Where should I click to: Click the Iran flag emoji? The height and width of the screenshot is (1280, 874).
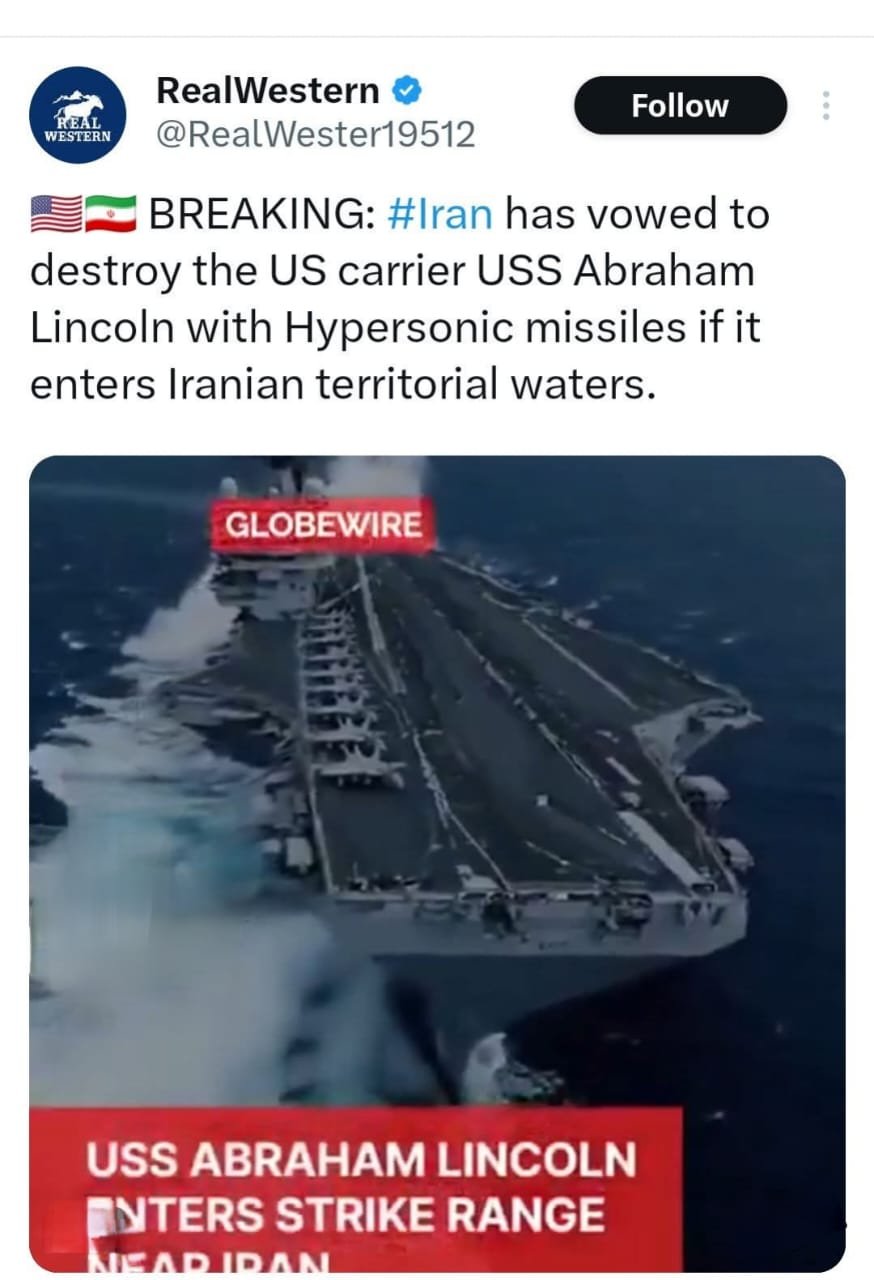pyautogui.click(x=110, y=213)
